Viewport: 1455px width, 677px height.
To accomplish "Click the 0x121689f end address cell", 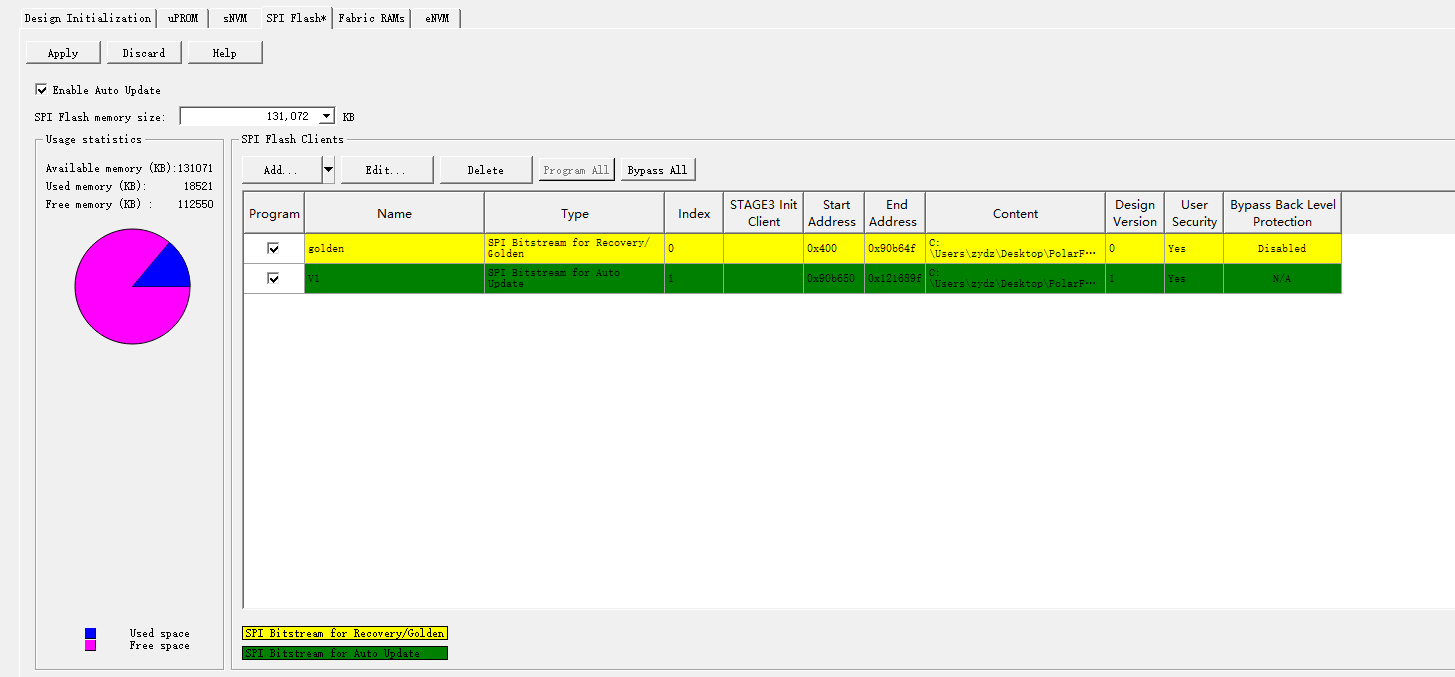I will [x=895, y=278].
